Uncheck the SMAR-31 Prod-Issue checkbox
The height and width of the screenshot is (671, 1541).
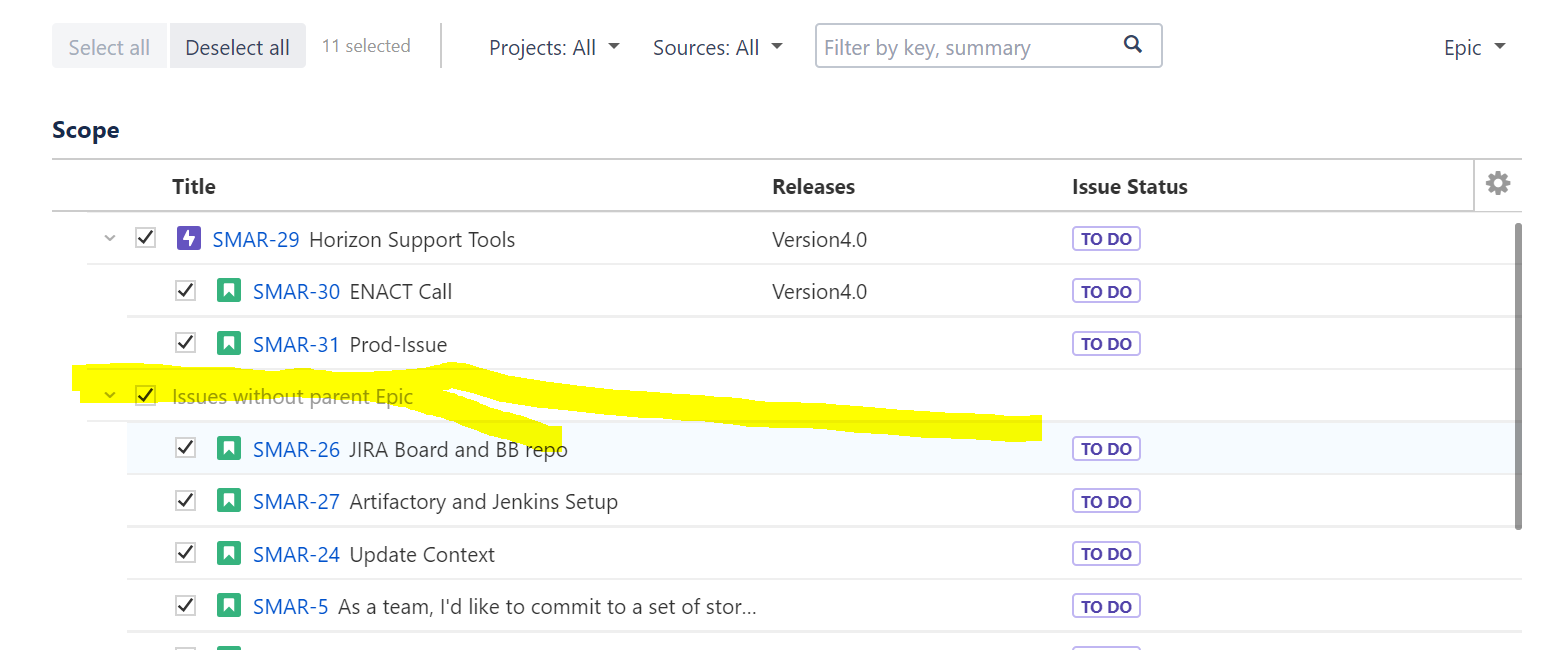tap(185, 343)
